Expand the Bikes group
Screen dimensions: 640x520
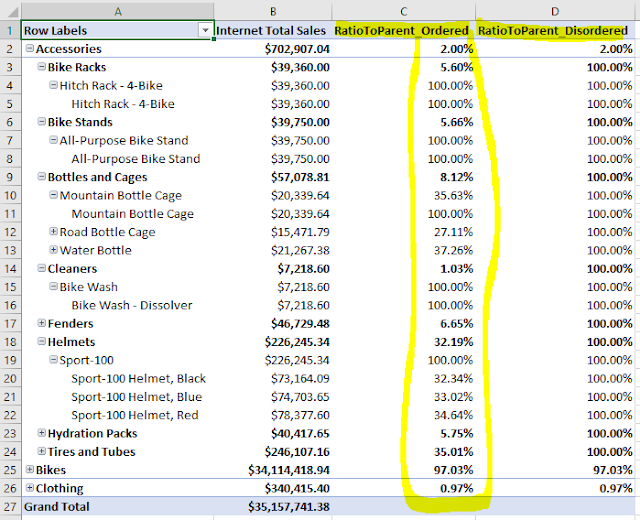pyautogui.click(x=29, y=469)
